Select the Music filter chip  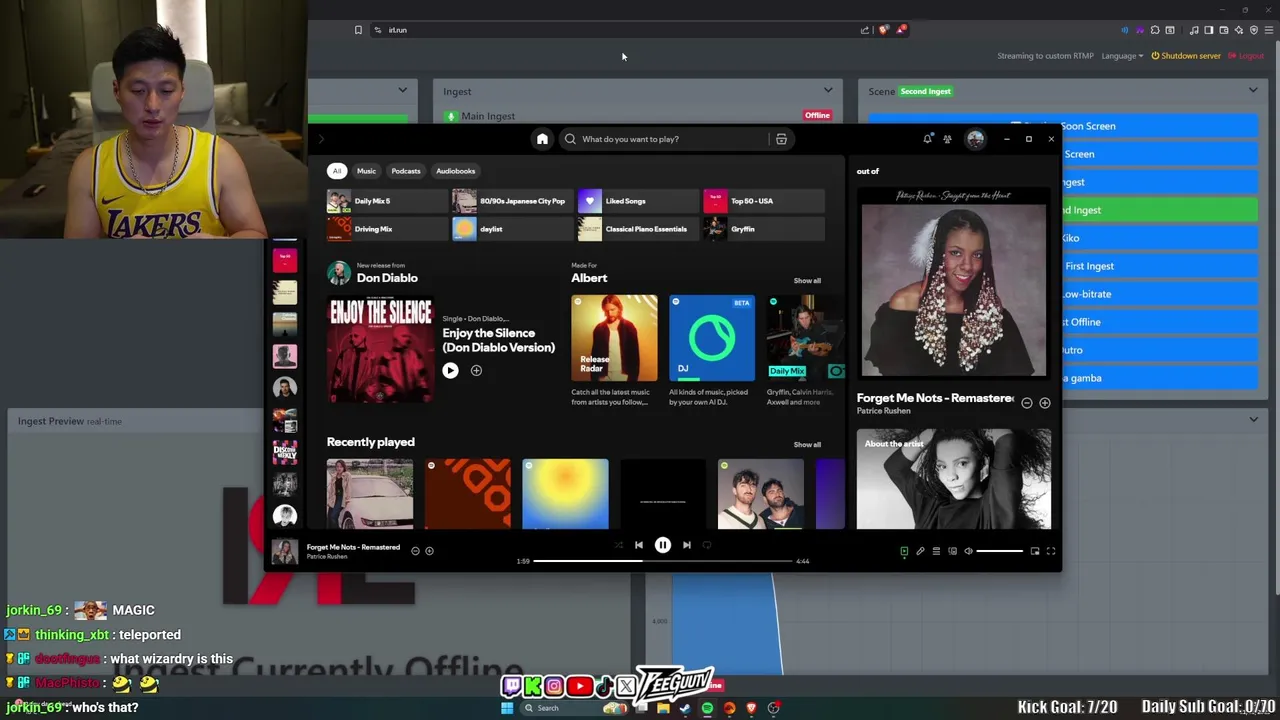[x=367, y=171]
